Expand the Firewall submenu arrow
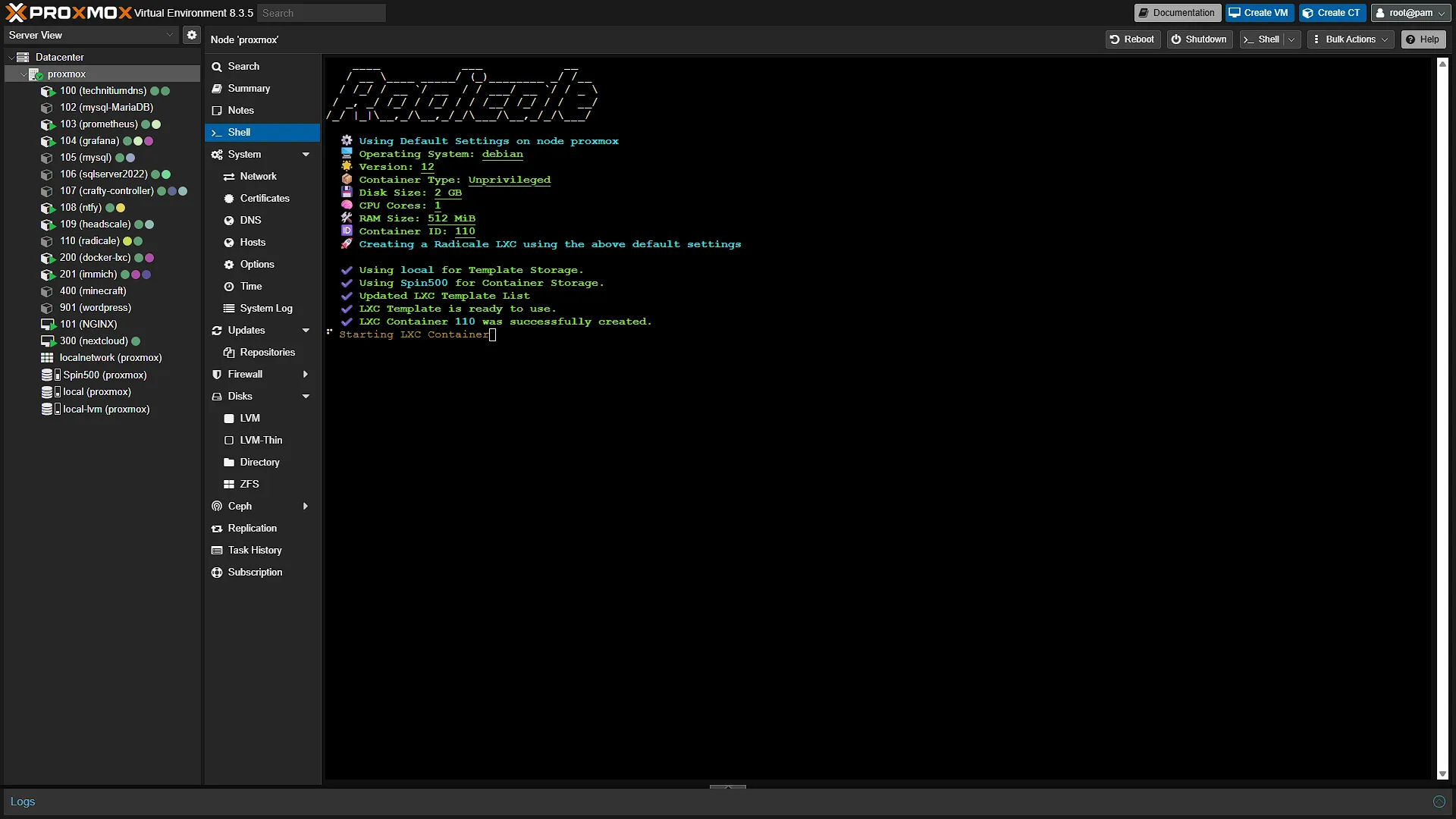 click(306, 375)
